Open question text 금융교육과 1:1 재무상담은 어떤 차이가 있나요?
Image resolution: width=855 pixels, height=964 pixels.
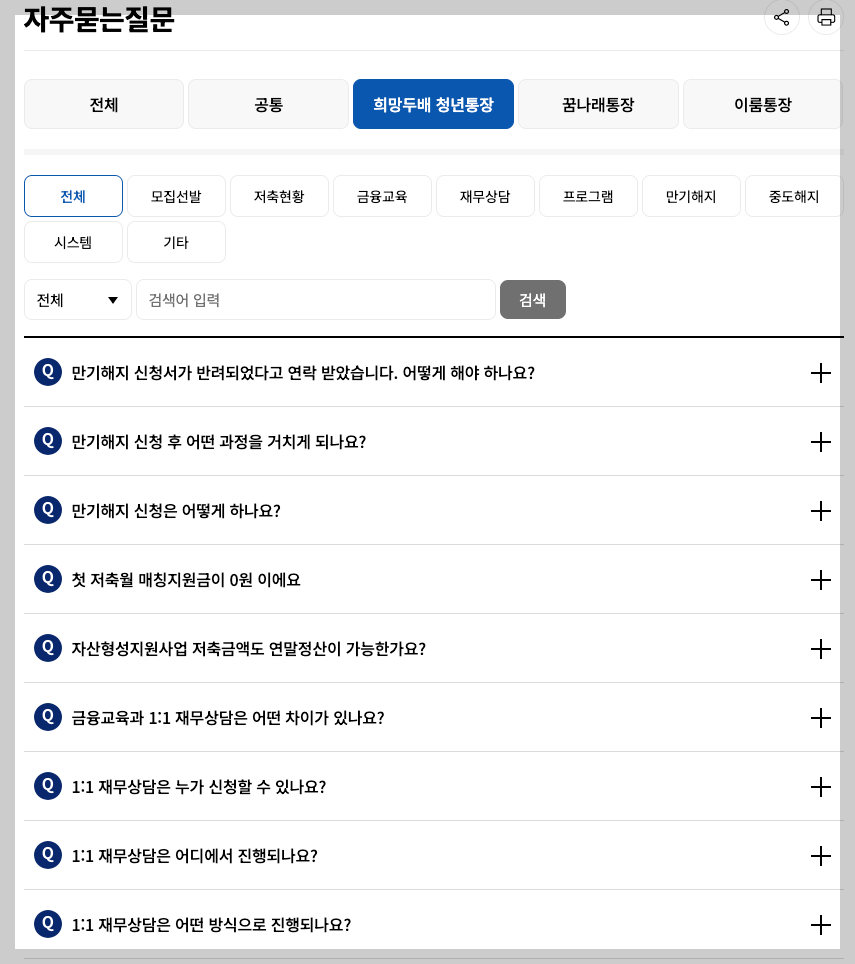point(228,717)
